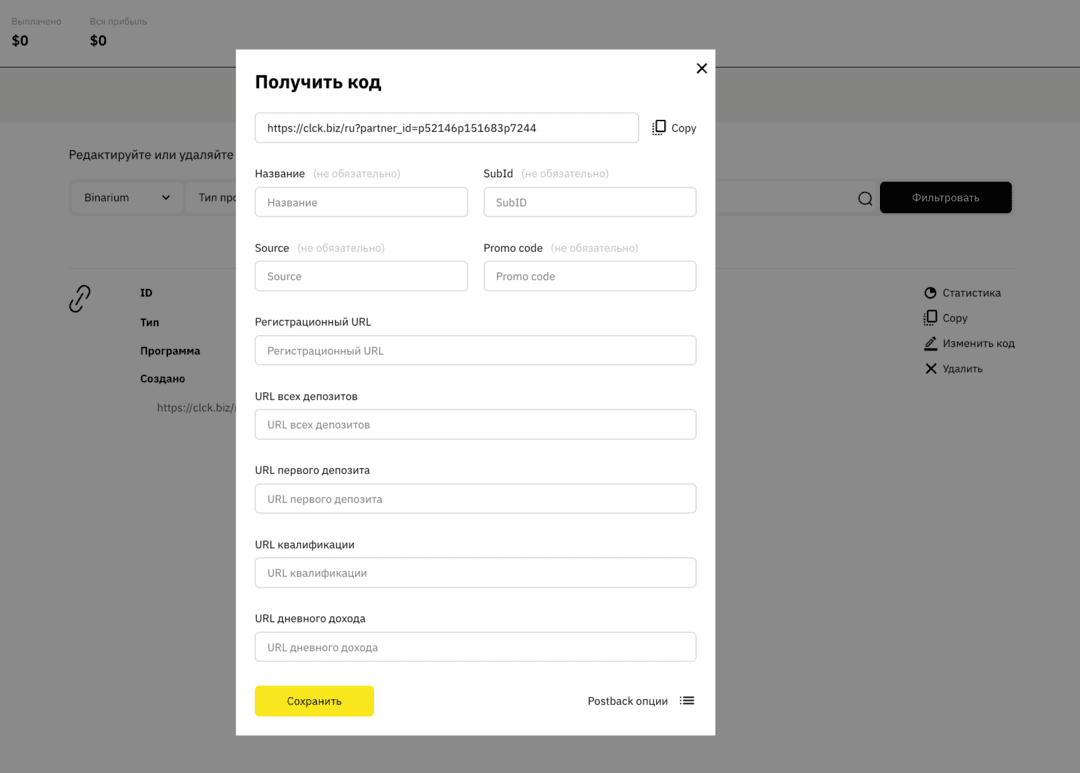This screenshot has height=773, width=1080.
Task: Open the Тип программы dropdown
Action: [211, 198]
